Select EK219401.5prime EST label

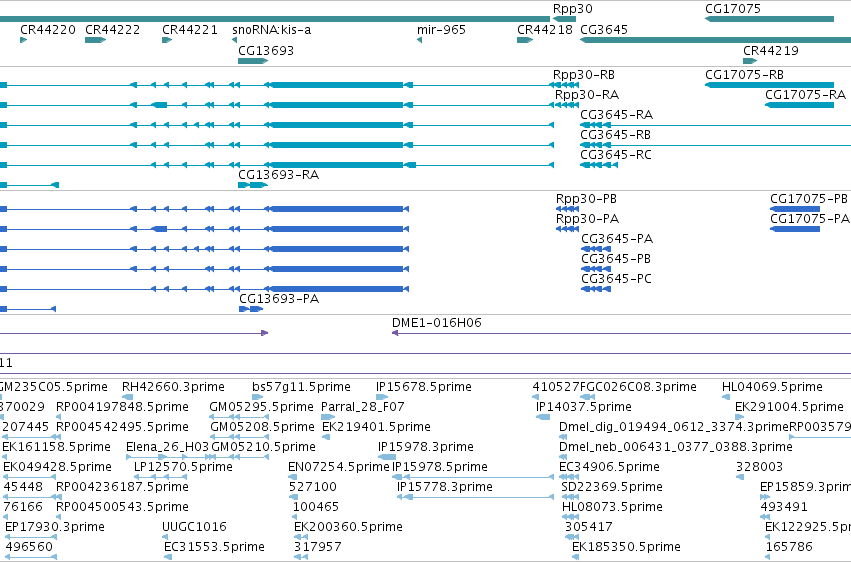coord(376,427)
